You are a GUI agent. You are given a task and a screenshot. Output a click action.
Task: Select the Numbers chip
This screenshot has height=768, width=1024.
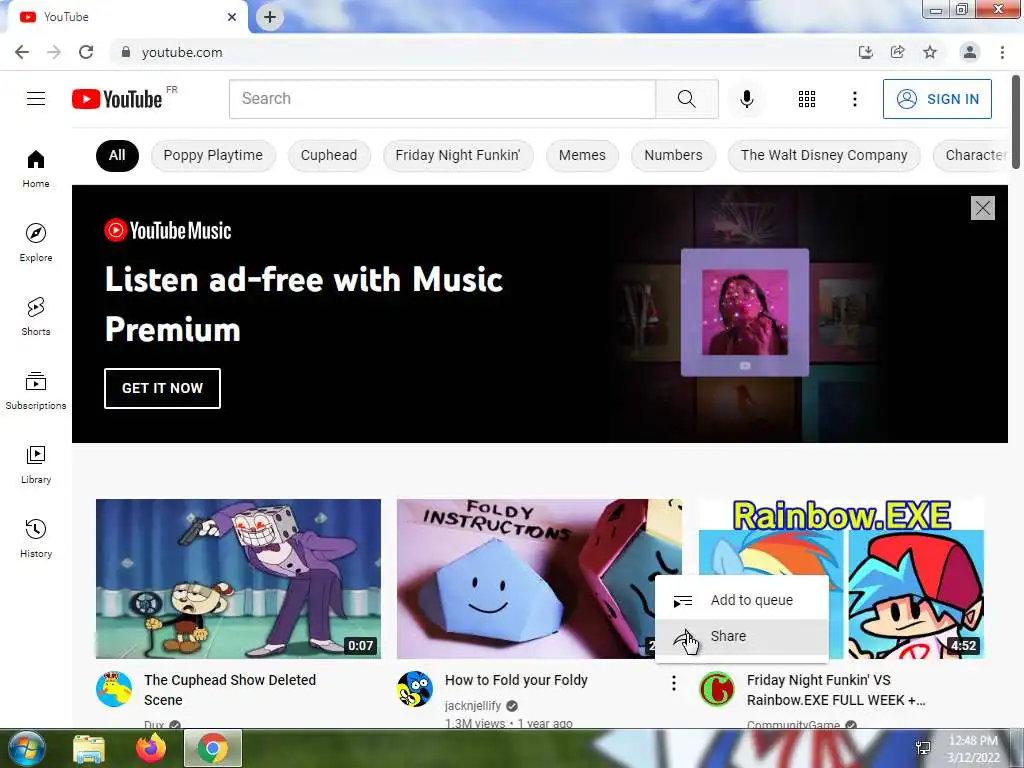point(673,155)
